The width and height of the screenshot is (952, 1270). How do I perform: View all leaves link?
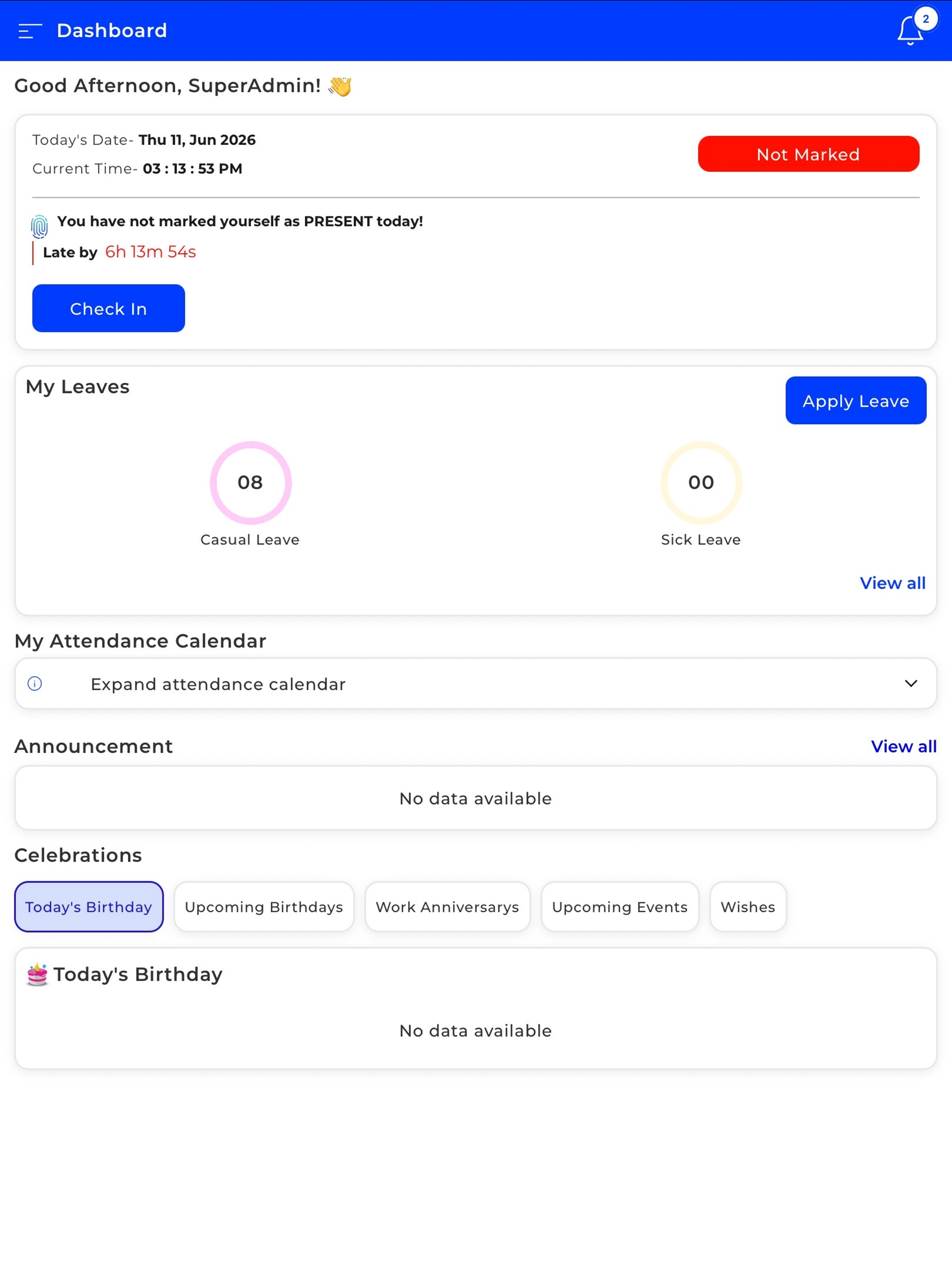(x=892, y=583)
